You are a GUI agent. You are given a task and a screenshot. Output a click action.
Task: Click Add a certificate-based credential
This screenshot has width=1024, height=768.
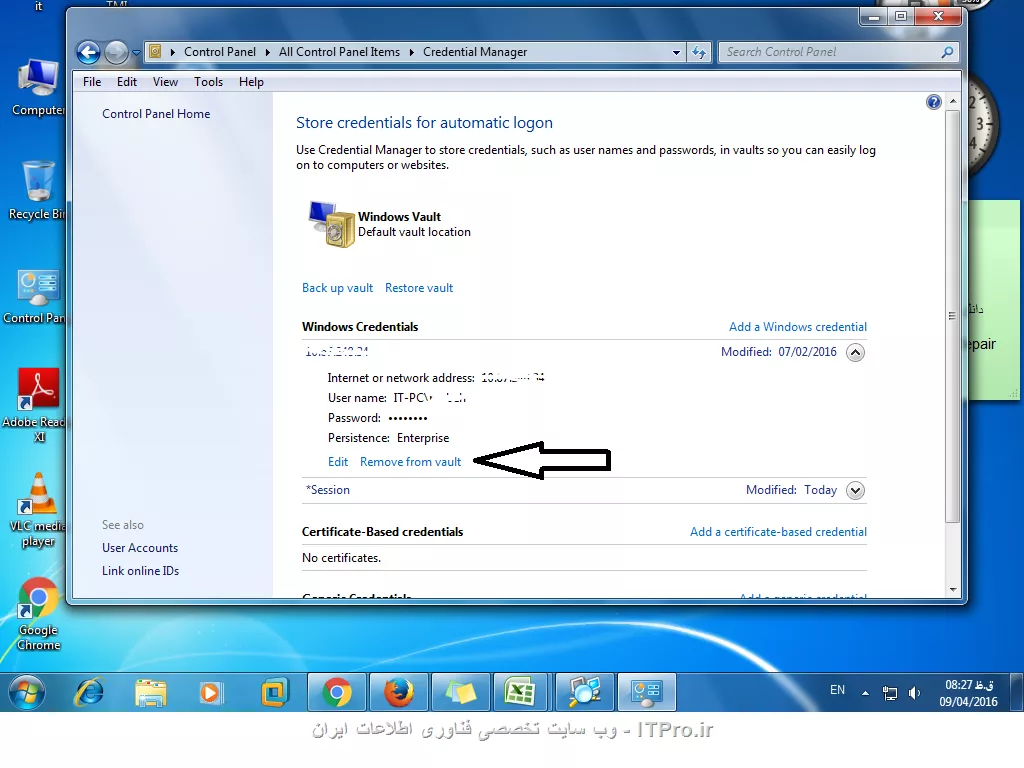[x=778, y=532]
